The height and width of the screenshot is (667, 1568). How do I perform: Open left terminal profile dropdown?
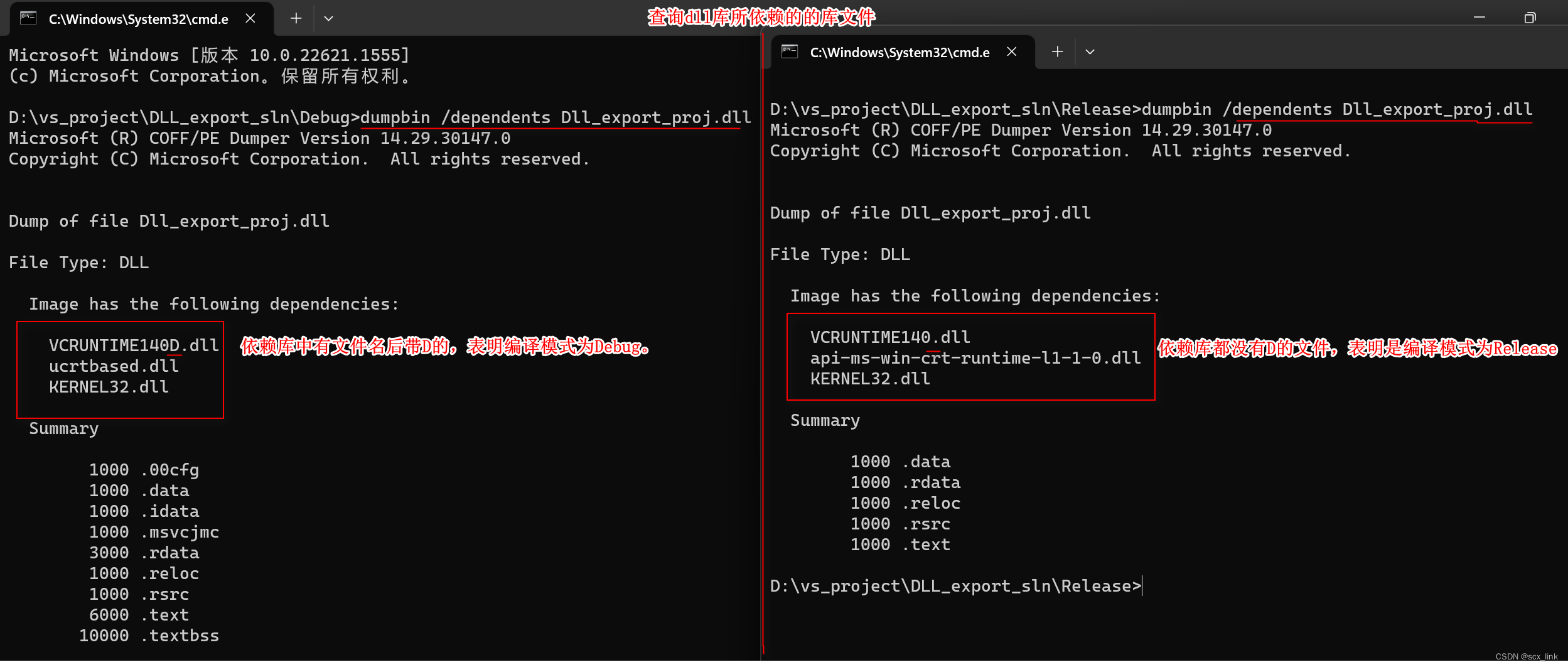point(328,19)
